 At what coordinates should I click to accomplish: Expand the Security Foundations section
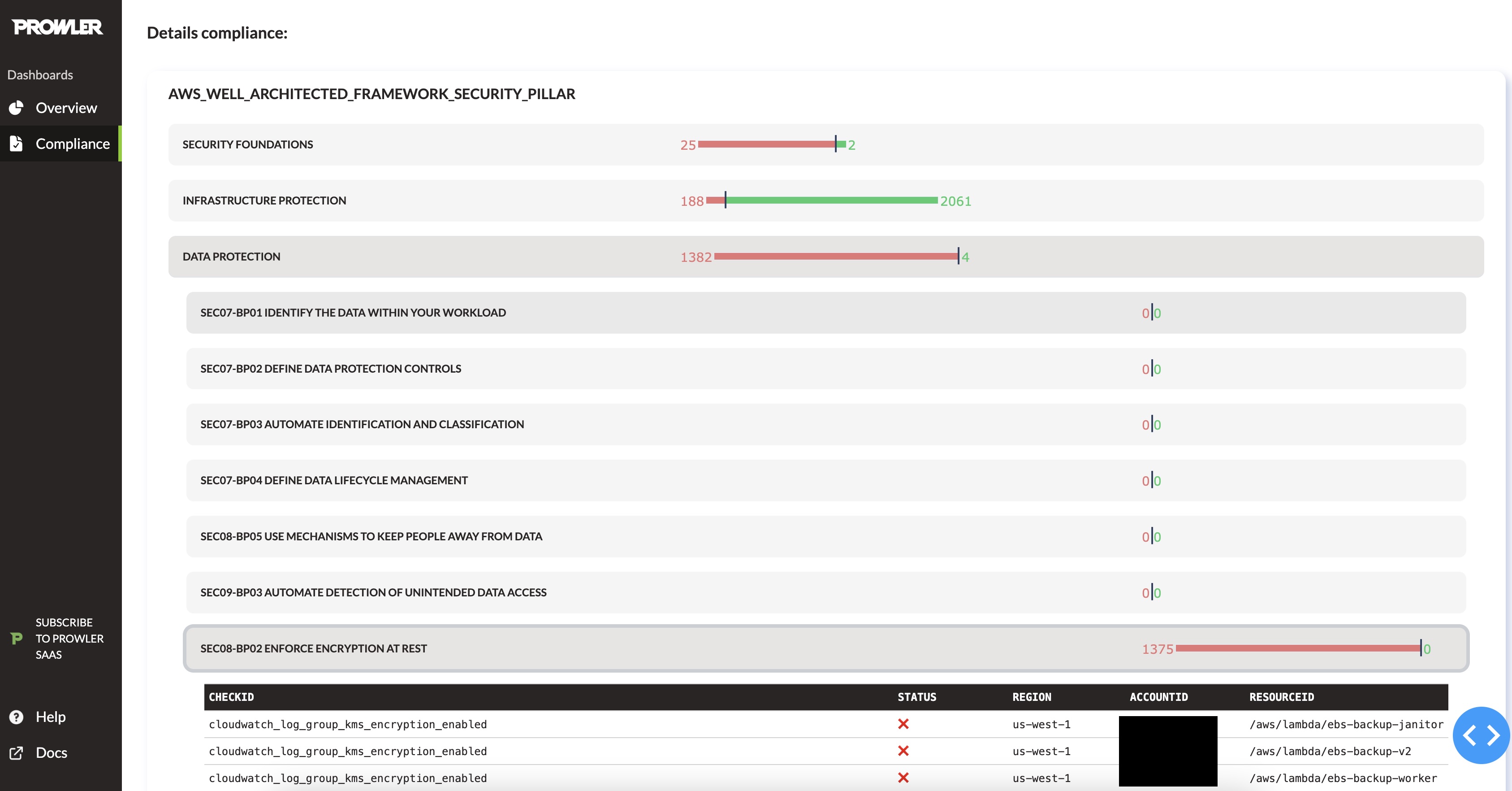(826, 144)
